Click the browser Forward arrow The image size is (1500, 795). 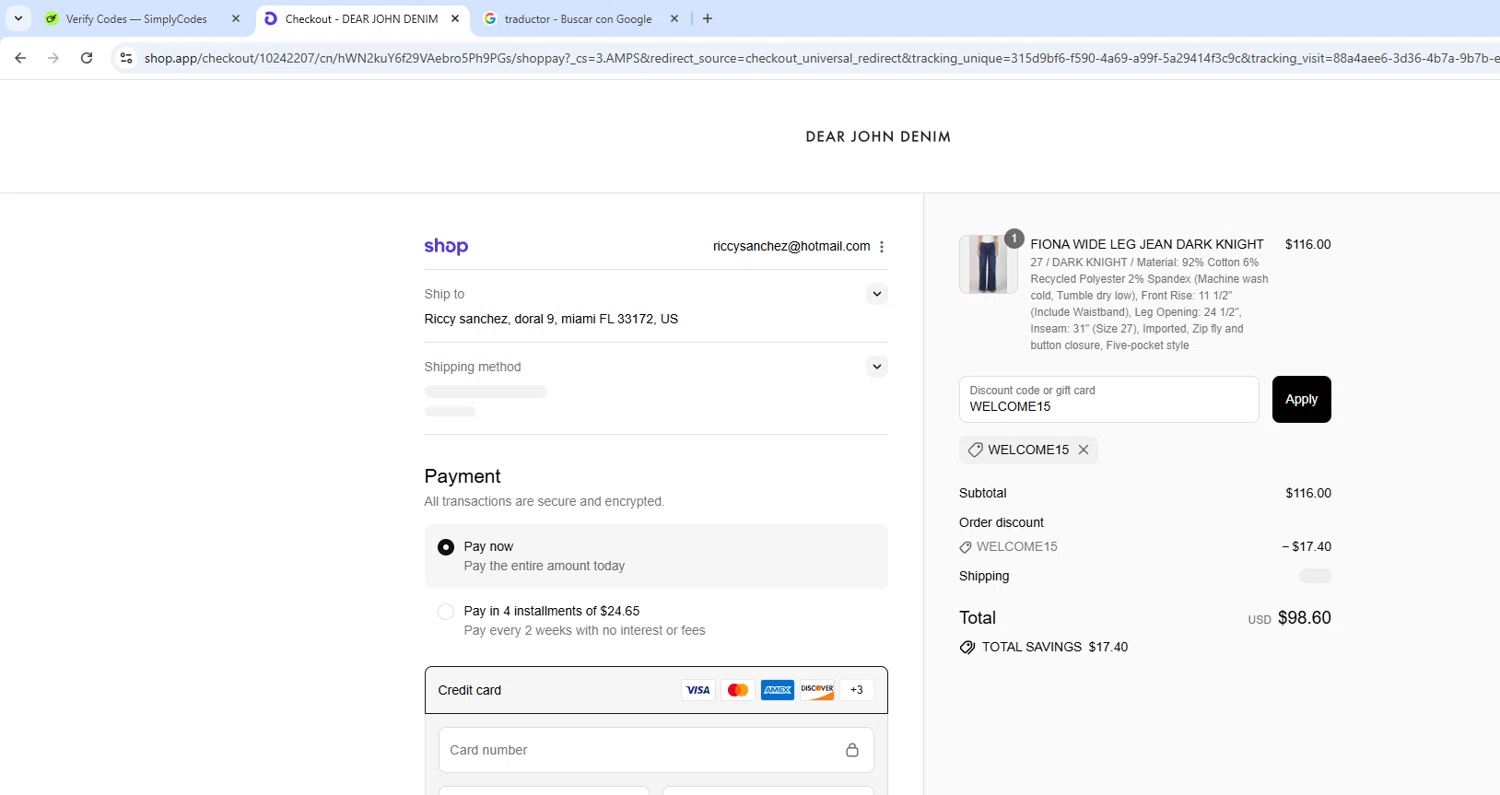(53, 58)
